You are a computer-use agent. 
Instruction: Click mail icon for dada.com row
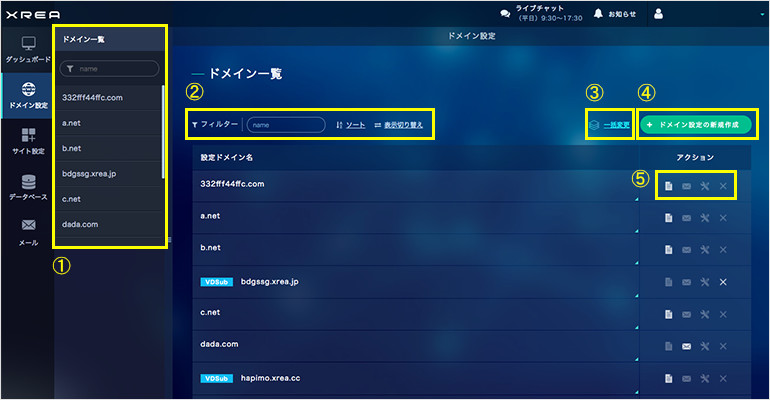pyautogui.click(x=686, y=346)
